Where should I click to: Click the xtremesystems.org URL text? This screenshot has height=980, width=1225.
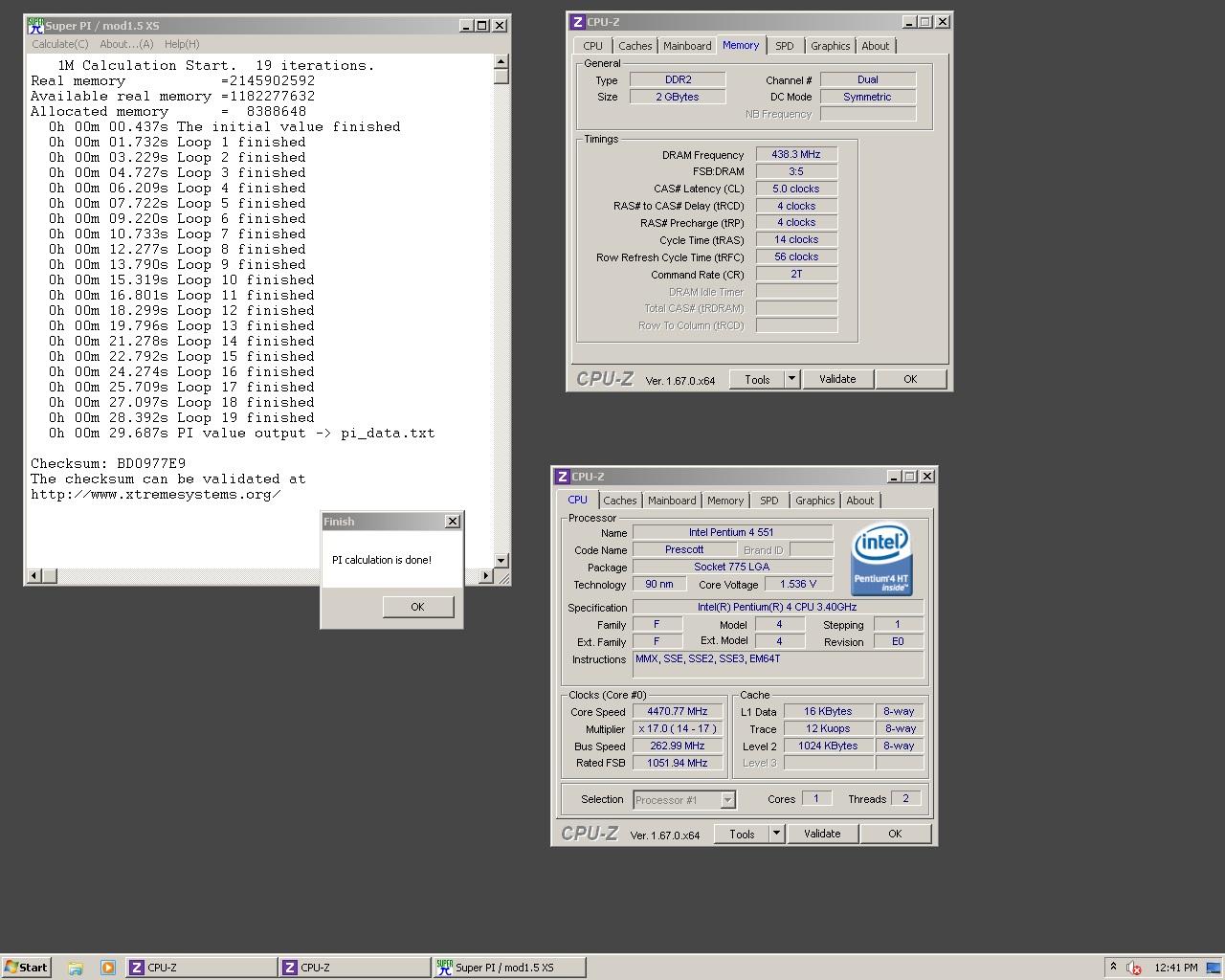(x=156, y=495)
